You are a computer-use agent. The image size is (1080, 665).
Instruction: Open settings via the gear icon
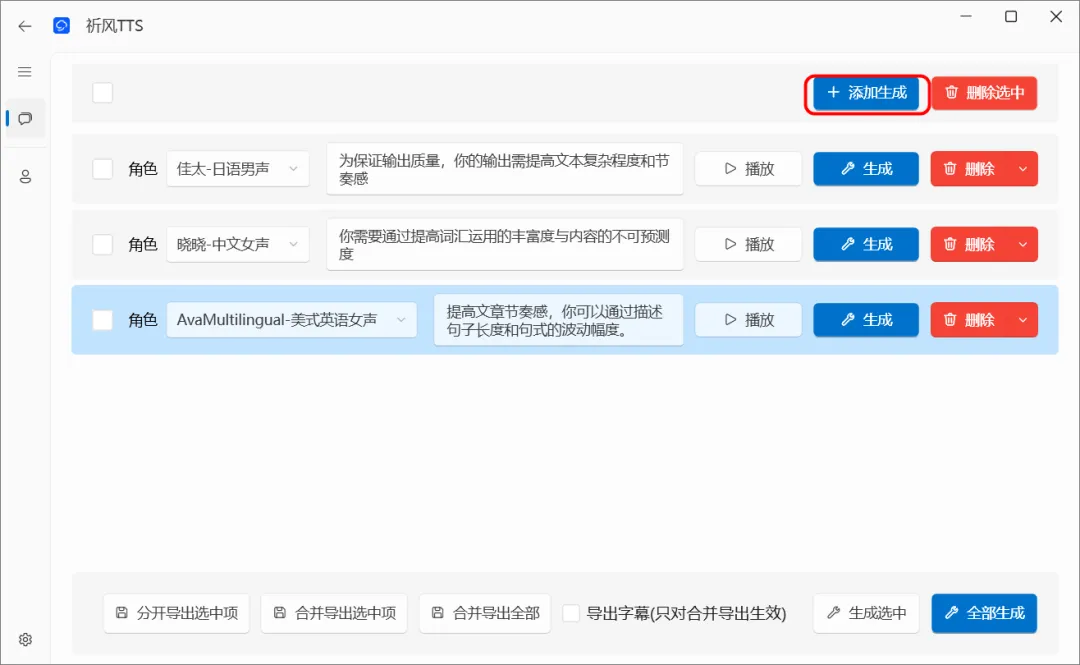click(25, 640)
